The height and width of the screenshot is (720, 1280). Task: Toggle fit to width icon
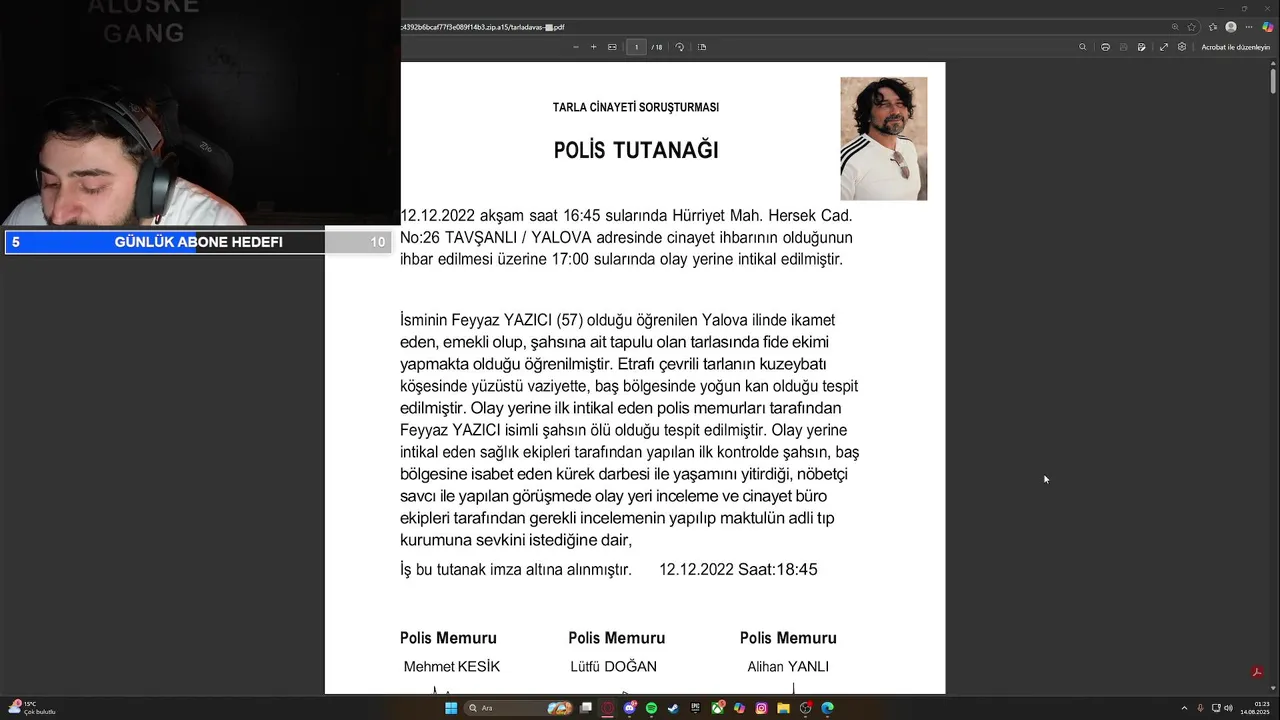612,47
